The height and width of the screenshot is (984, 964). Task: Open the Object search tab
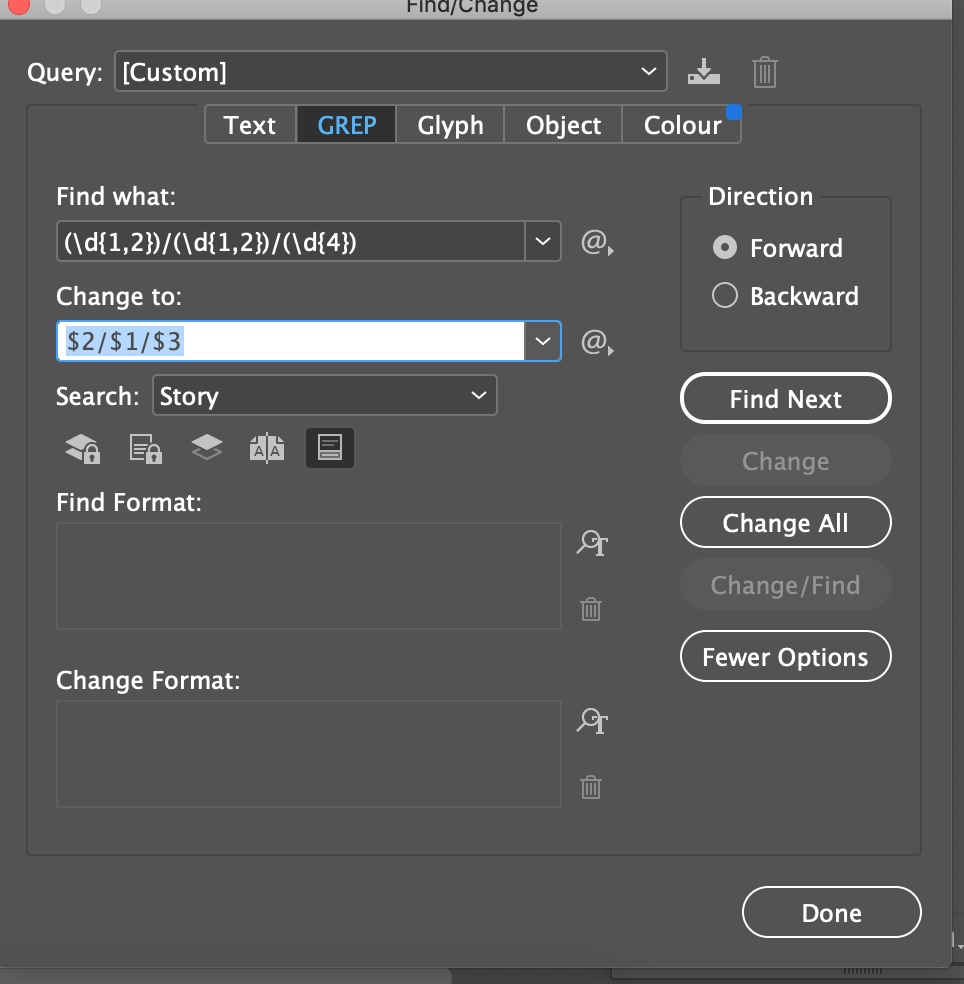[x=562, y=125]
